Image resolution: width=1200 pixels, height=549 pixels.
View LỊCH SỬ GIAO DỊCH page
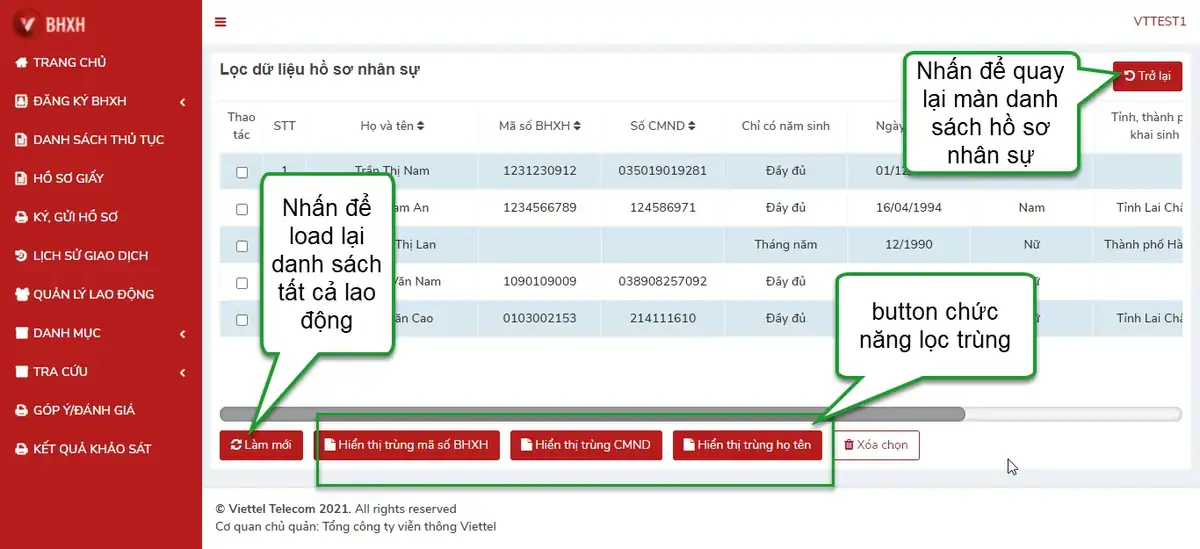click(90, 255)
